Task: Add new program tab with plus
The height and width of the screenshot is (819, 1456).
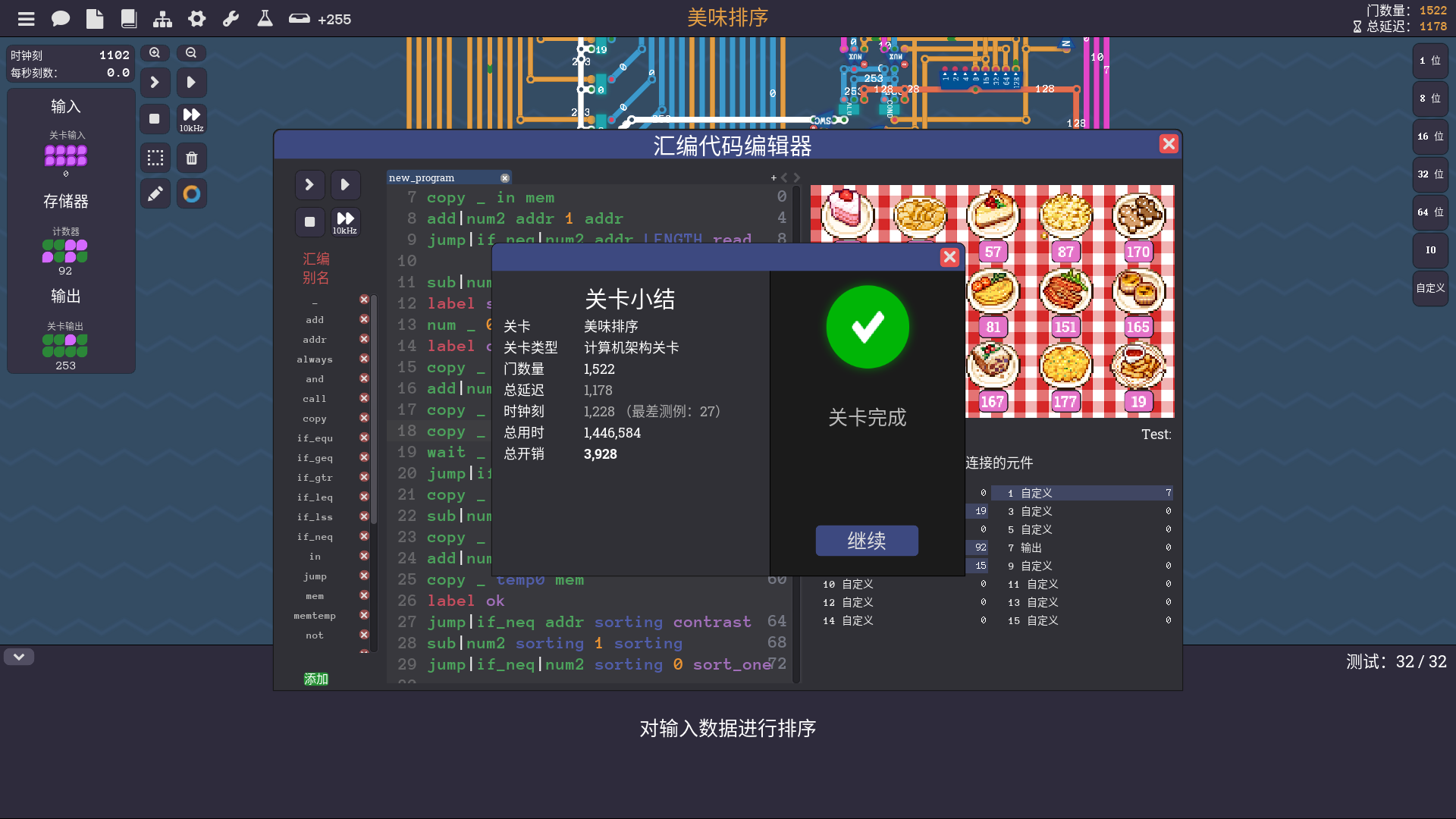Action: click(x=773, y=177)
